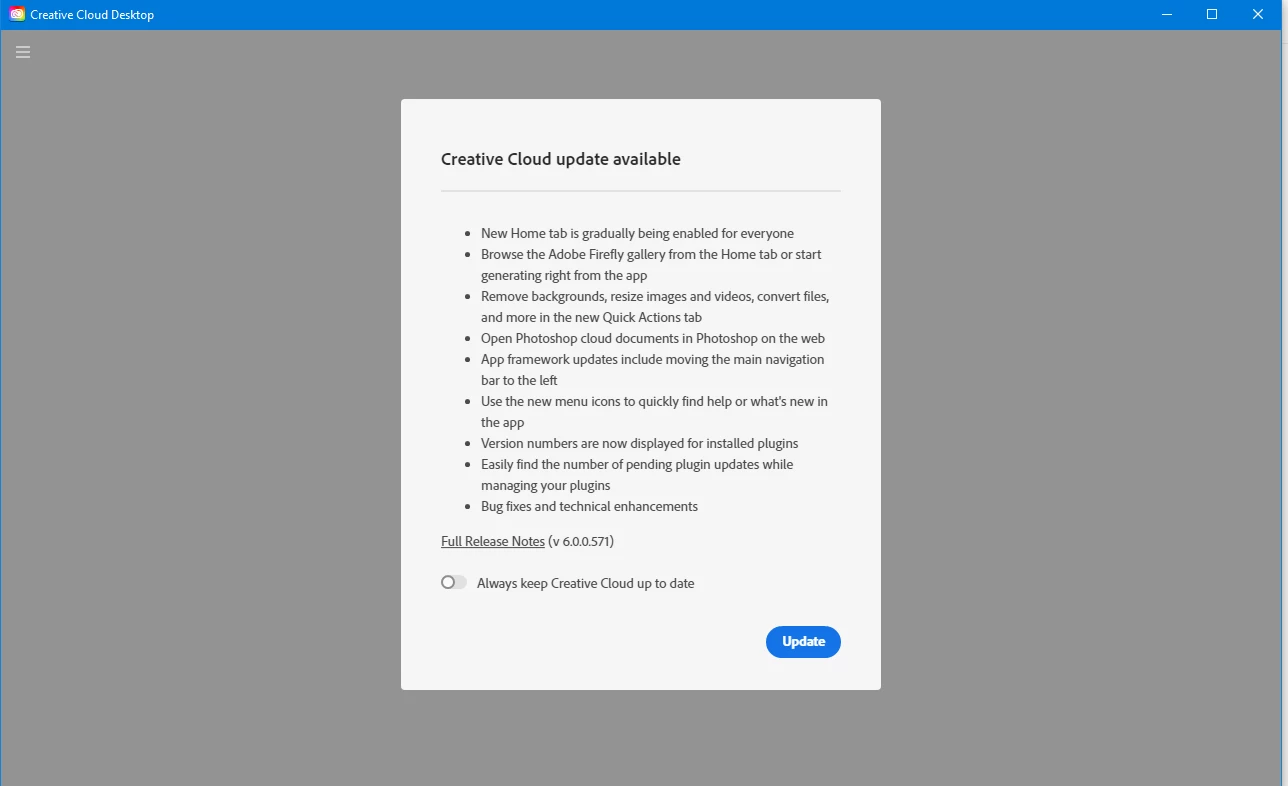Click 'App framework updates include' bullet
Image resolution: width=1288 pixels, height=786 pixels.
click(652, 370)
